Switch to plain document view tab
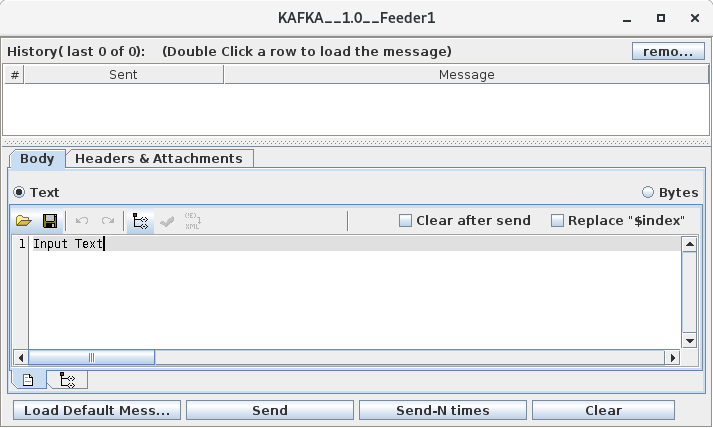Screen dimensions: 713x428 click(28, 380)
